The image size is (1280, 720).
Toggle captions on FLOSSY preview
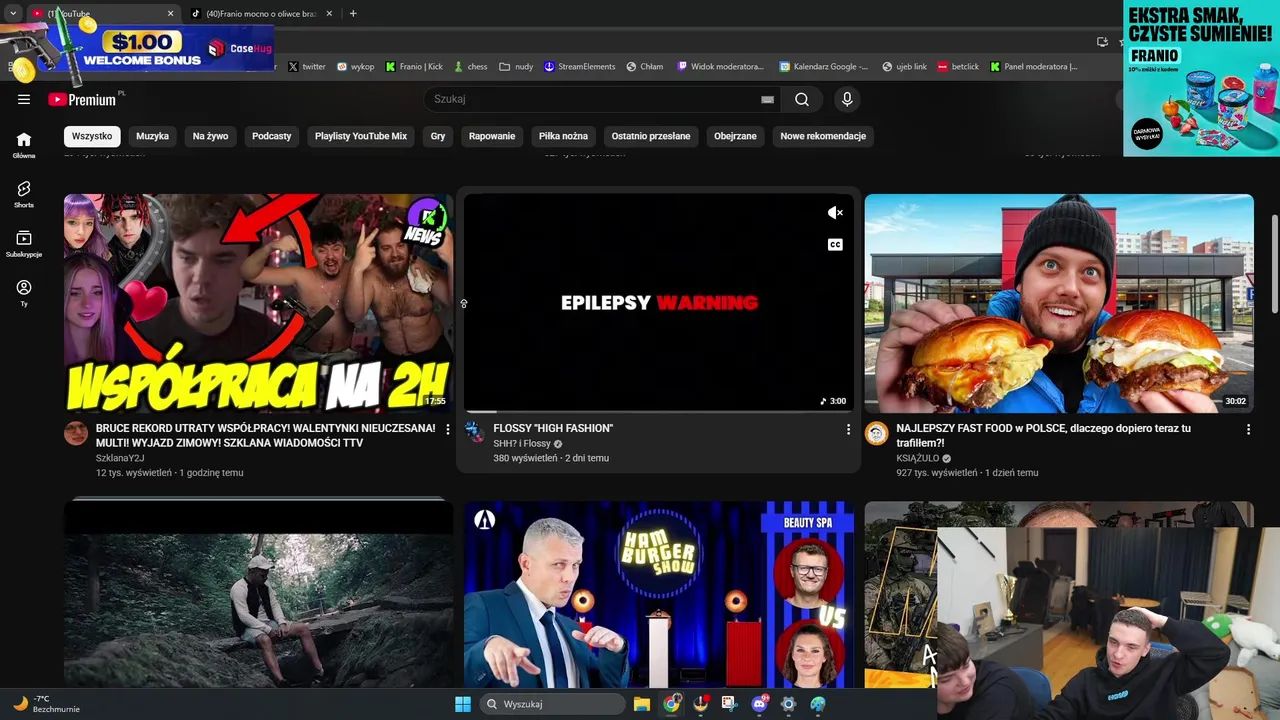click(835, 244)
